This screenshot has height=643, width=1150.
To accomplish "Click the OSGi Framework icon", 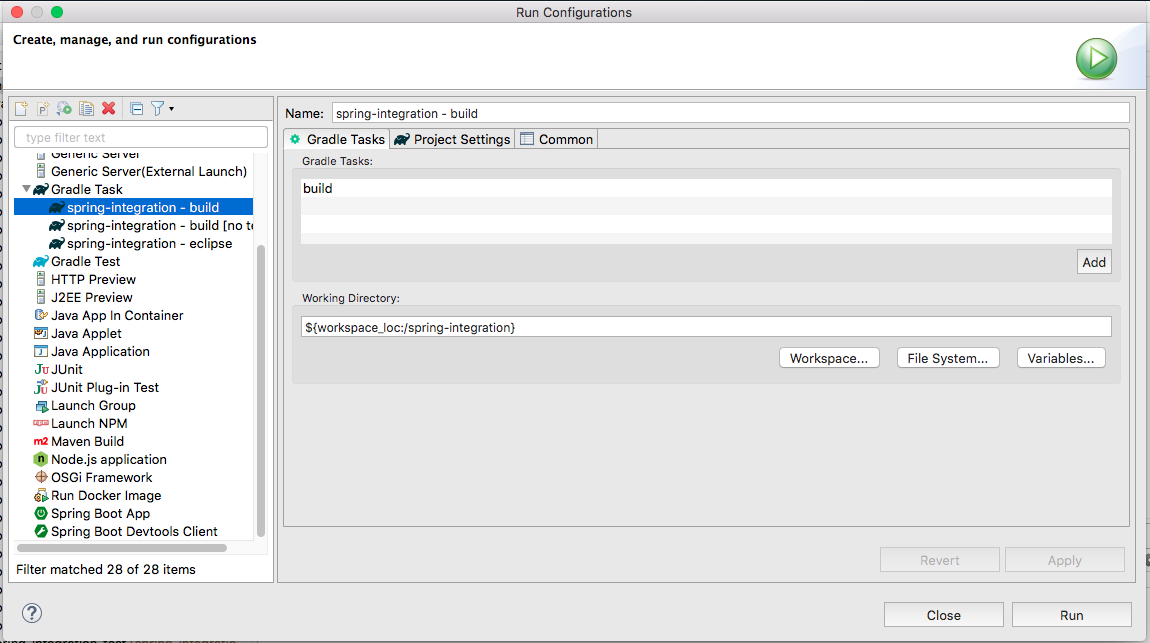I will [41, 477].
